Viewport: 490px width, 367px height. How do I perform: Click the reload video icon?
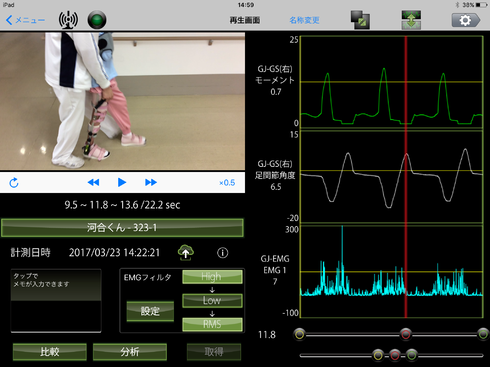click(x=14, y=183)
